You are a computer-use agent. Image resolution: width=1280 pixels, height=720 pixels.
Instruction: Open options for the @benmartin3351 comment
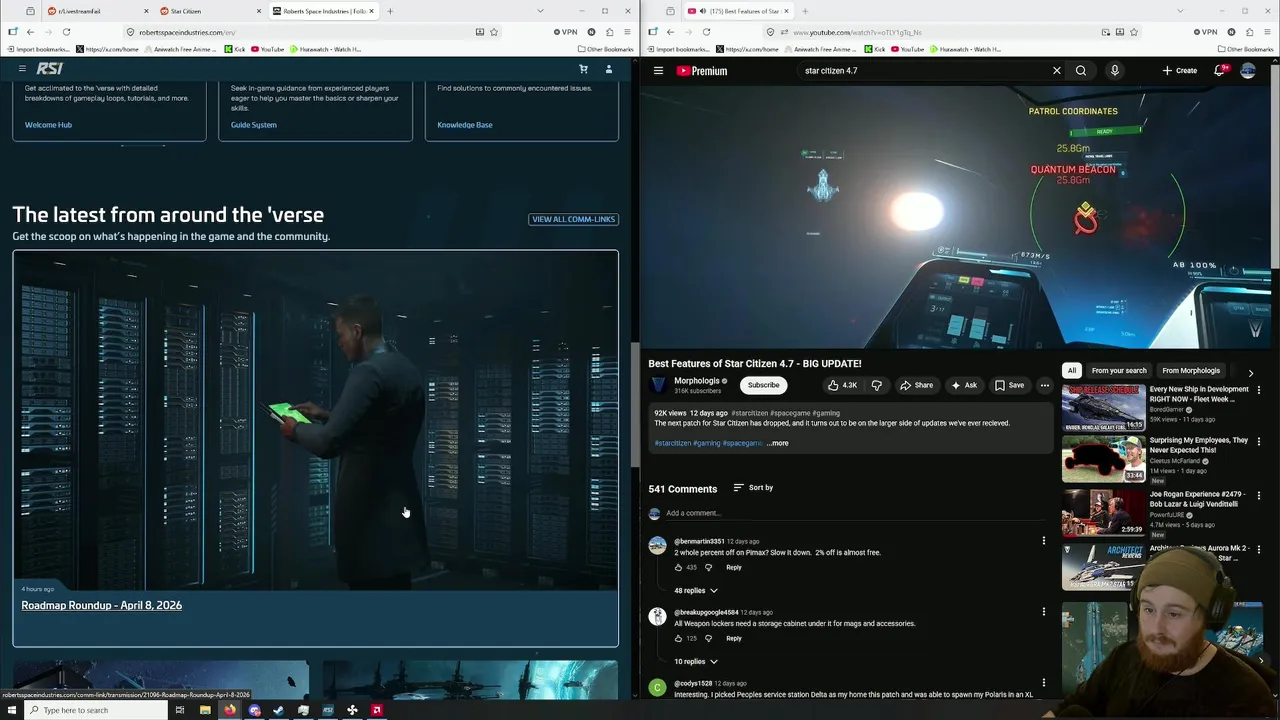coord(1044,541)
